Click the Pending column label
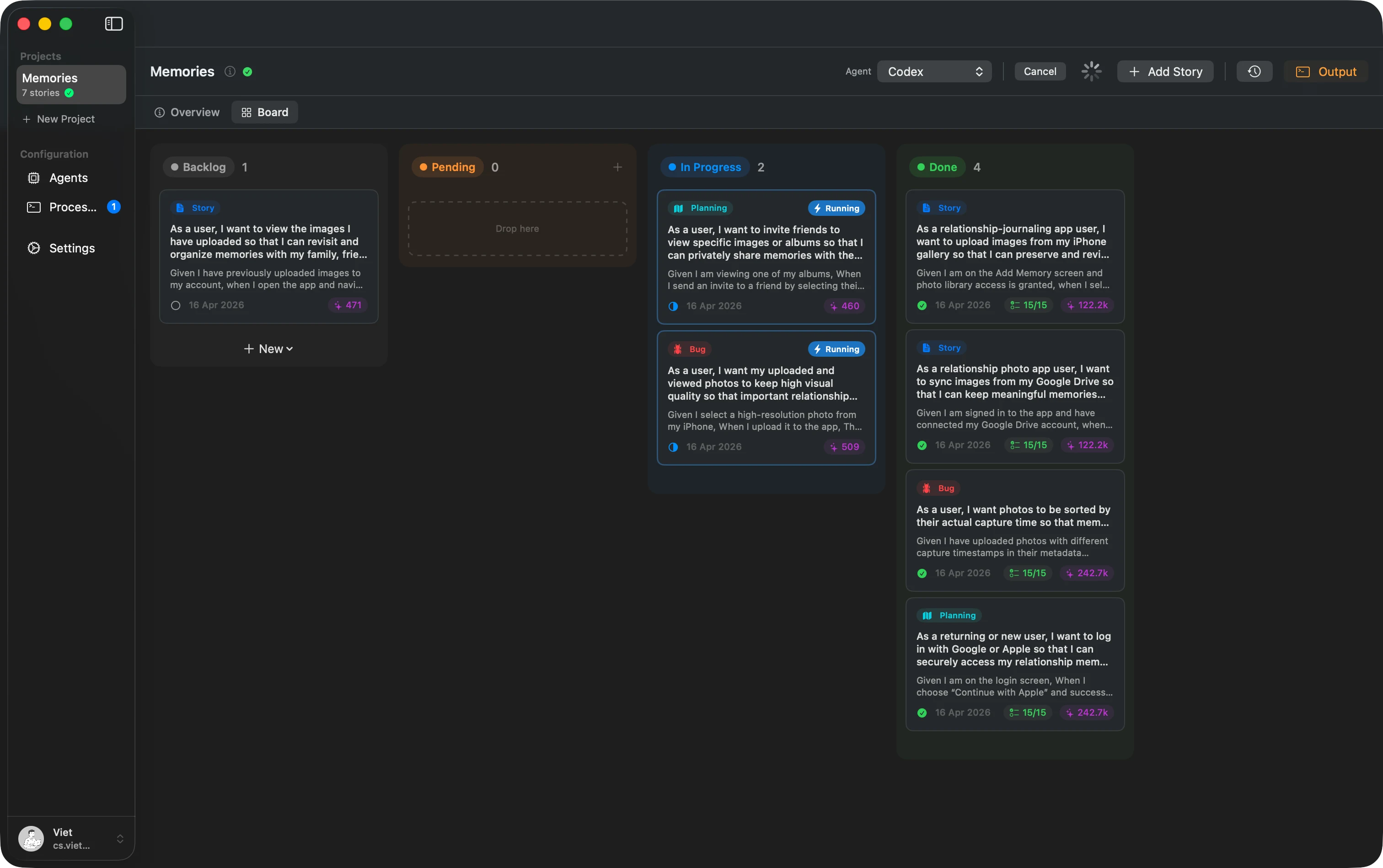This screenshot has width=1383, height=868. pos(447,167)
